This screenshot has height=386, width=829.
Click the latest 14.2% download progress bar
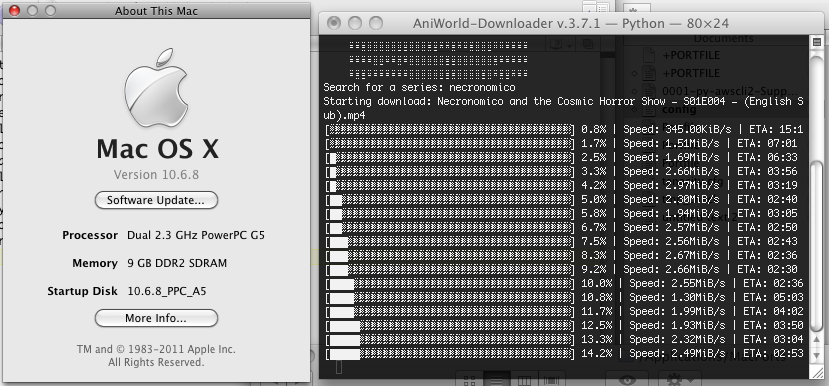click(x=450, y=353)
